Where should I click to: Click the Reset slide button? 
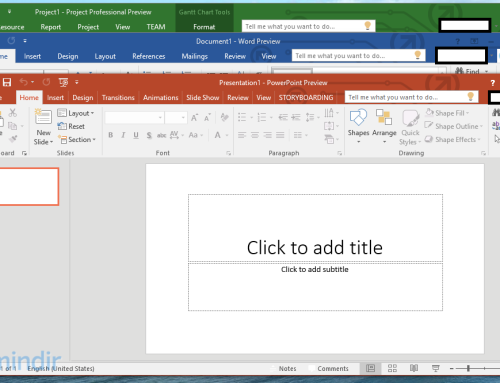coord(71,126)
